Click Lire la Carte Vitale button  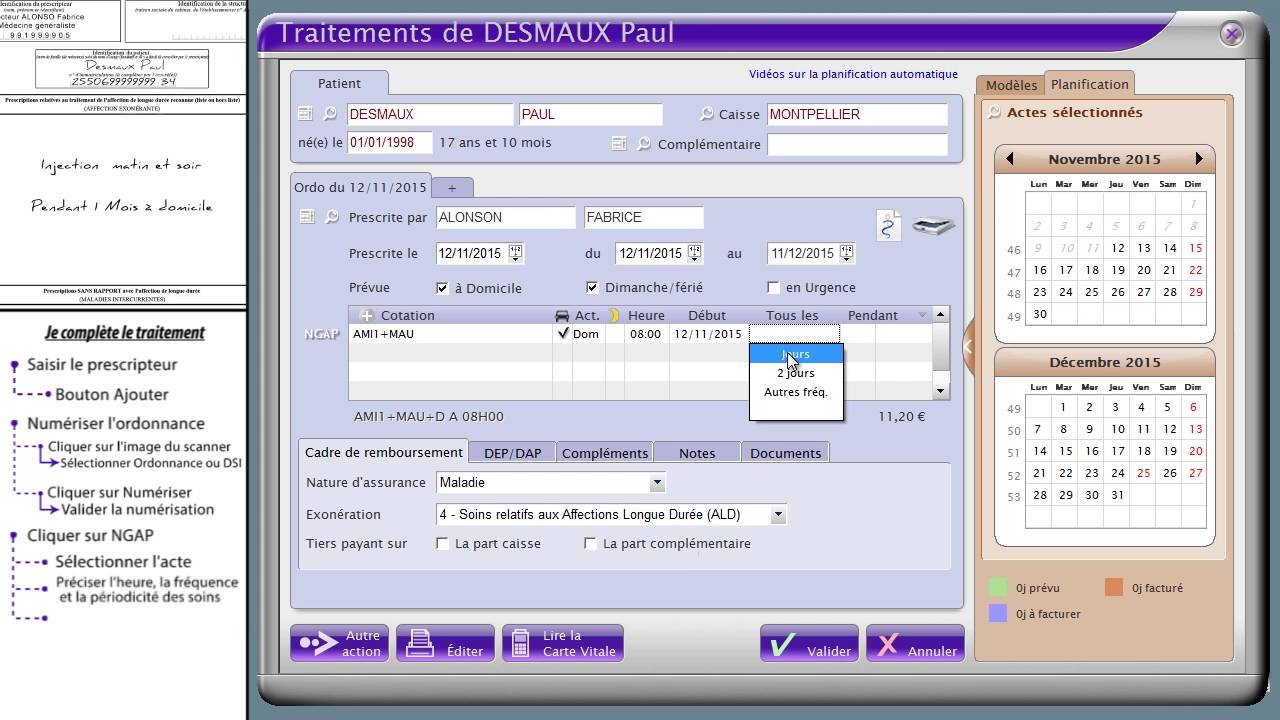coord(563,643)
